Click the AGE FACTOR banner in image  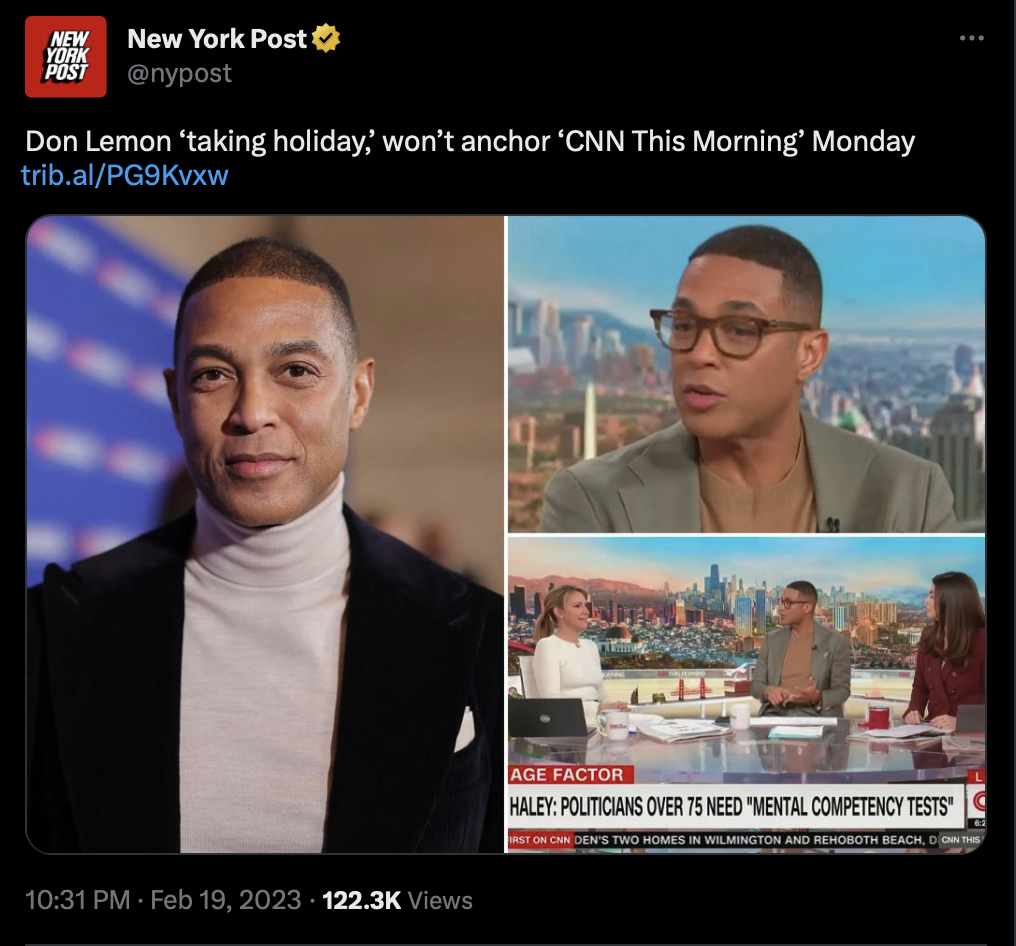566,775
